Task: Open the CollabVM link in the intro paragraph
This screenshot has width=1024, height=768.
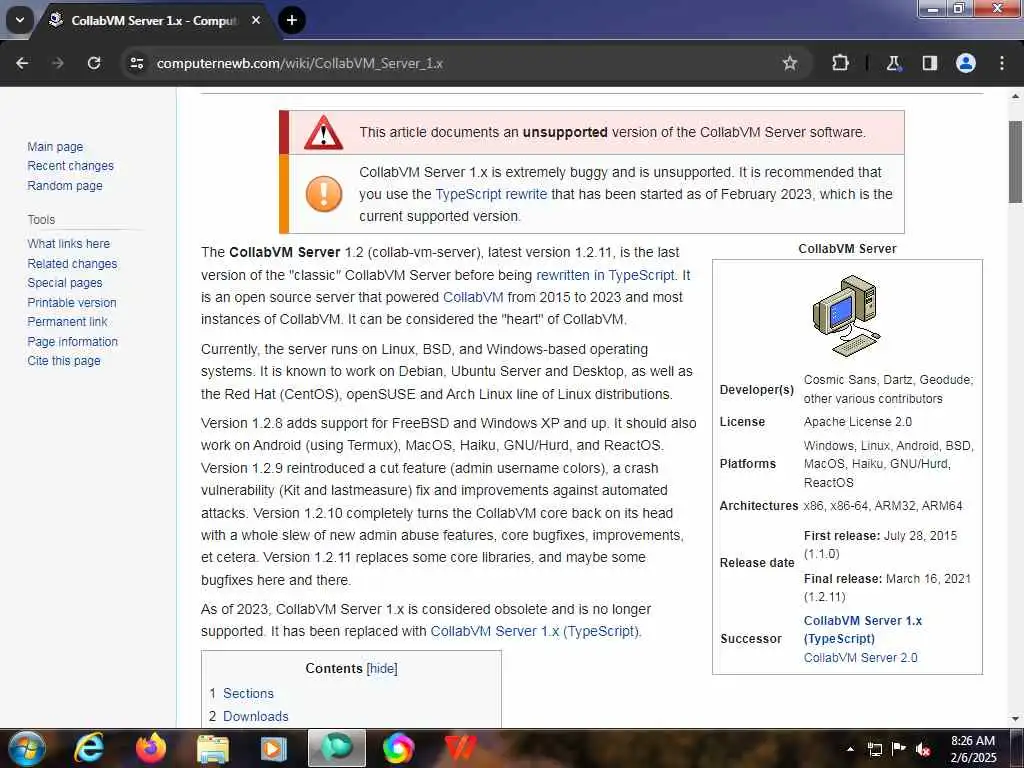Action: (x=473, y=297)
